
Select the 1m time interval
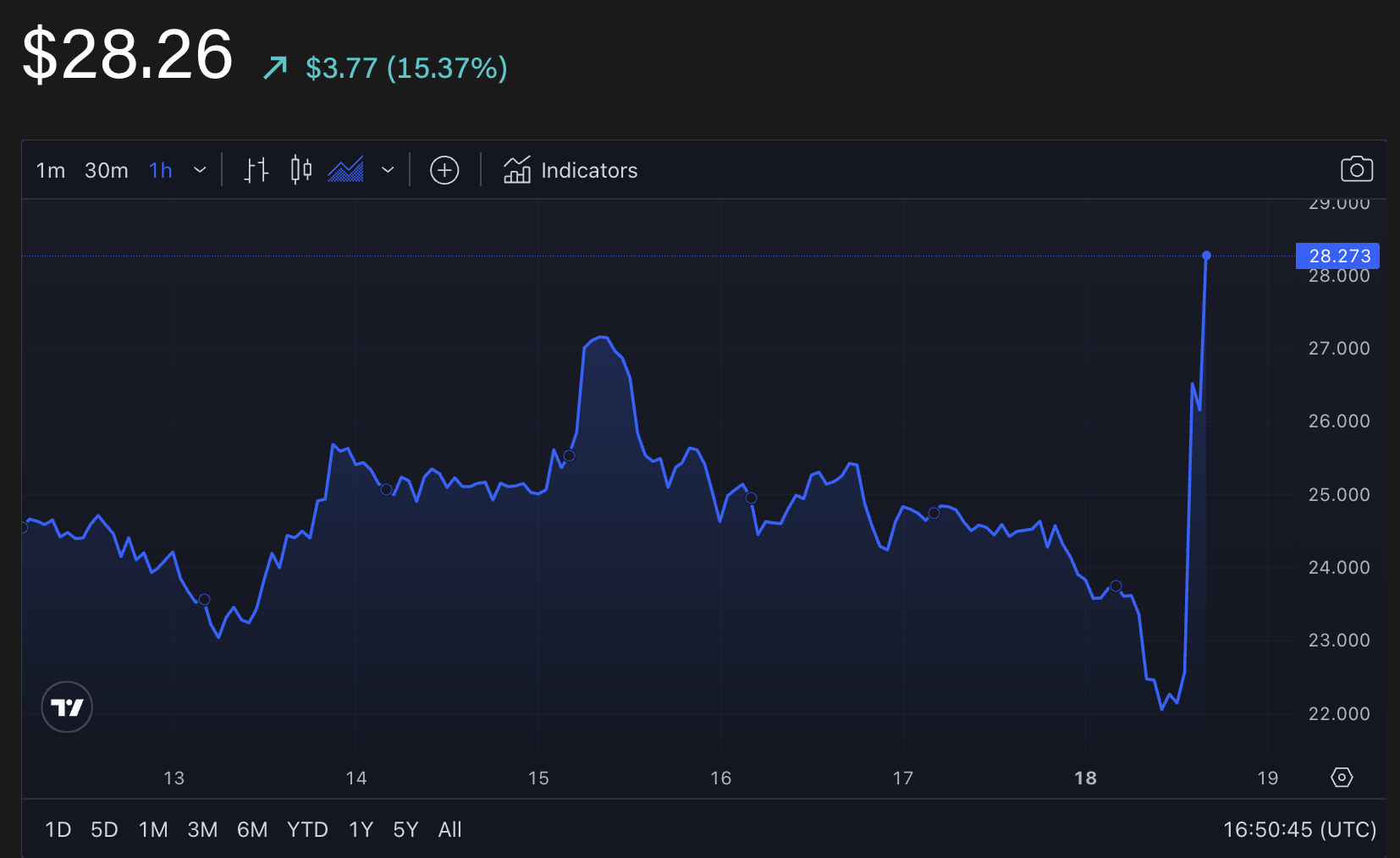pos(51,171)
